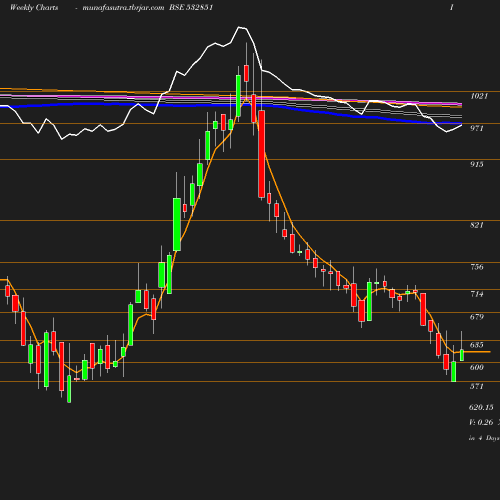
Task: Click the 821 price axis label
Action: (x=476, y=225)
